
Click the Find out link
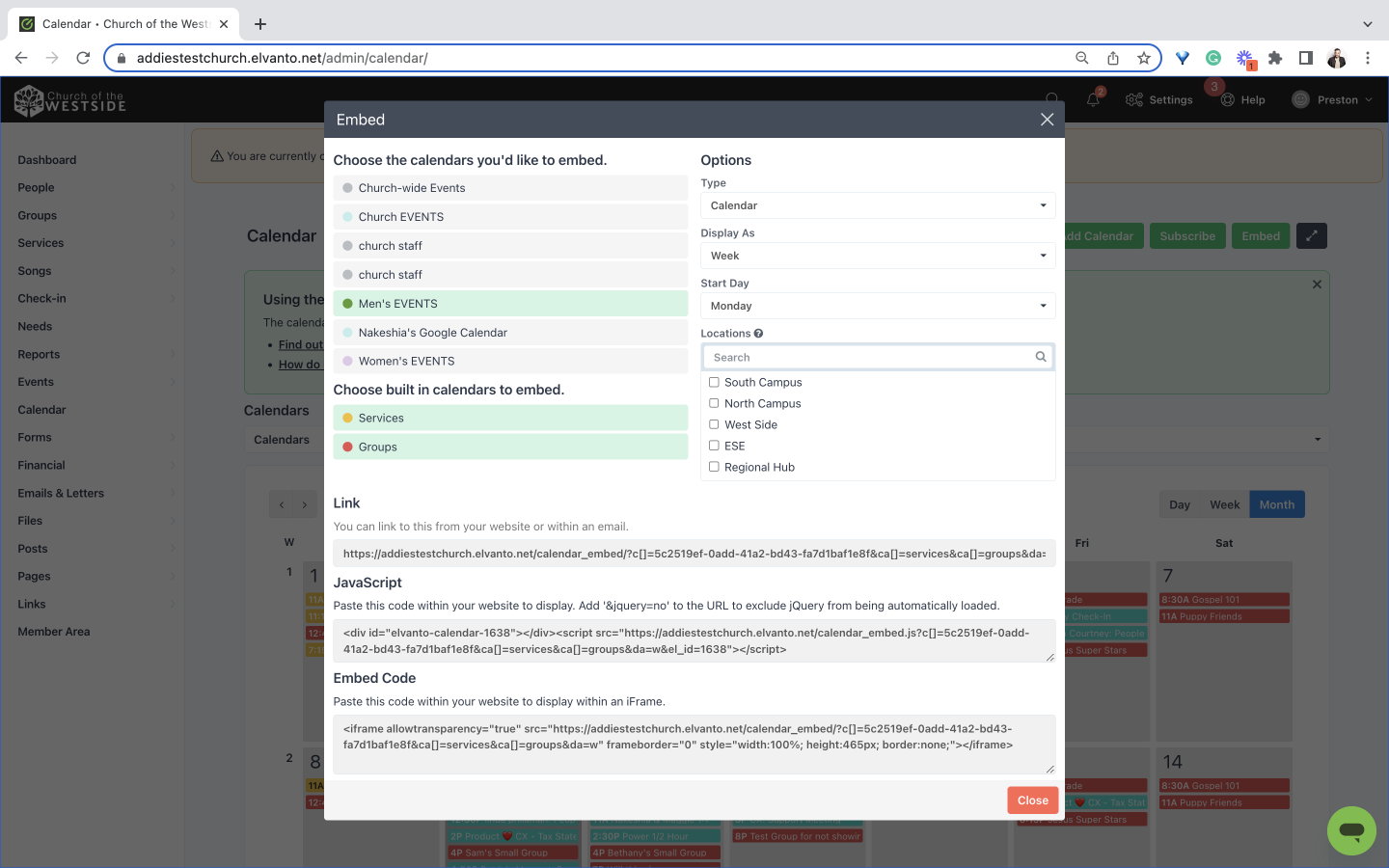301,345
